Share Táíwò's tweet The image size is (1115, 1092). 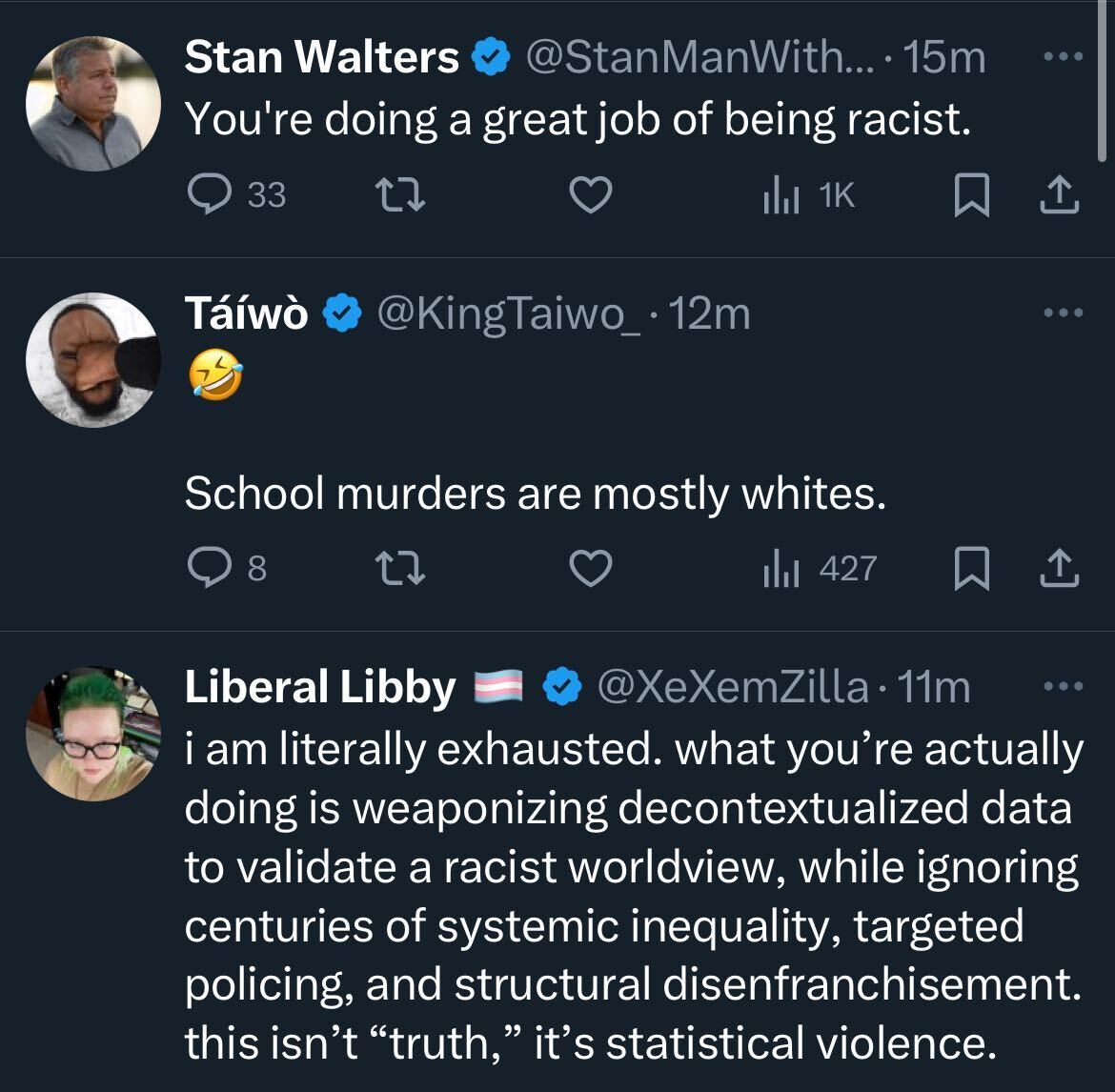1061,569
